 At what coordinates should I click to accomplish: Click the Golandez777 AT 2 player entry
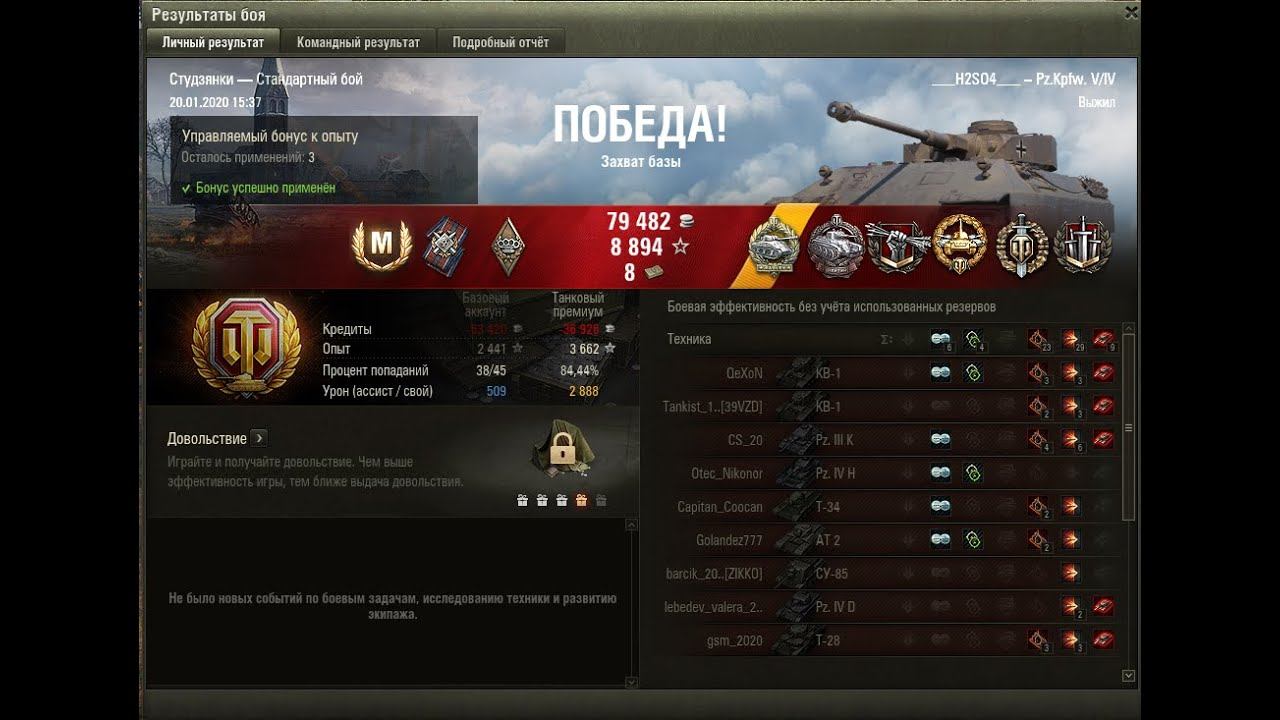(x=892, y=540)
